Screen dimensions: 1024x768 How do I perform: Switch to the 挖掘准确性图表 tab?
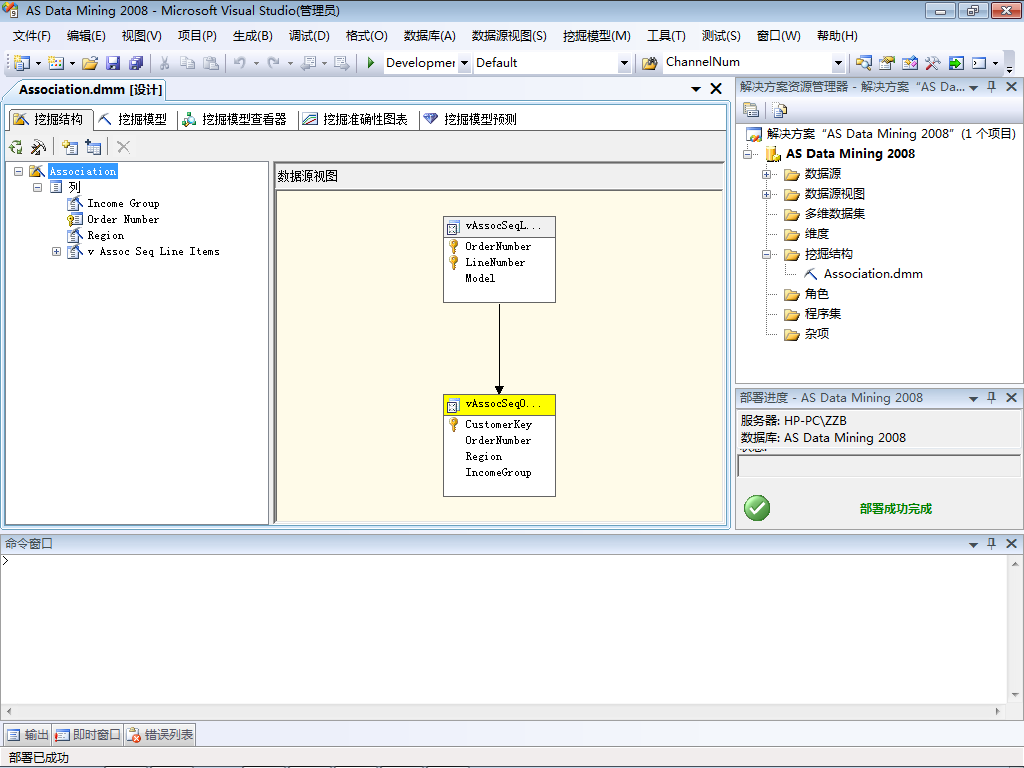point(356,120)
